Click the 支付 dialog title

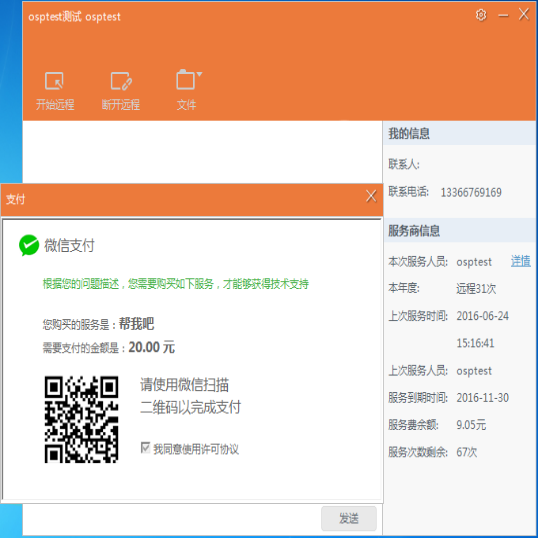tap(15, 199)
